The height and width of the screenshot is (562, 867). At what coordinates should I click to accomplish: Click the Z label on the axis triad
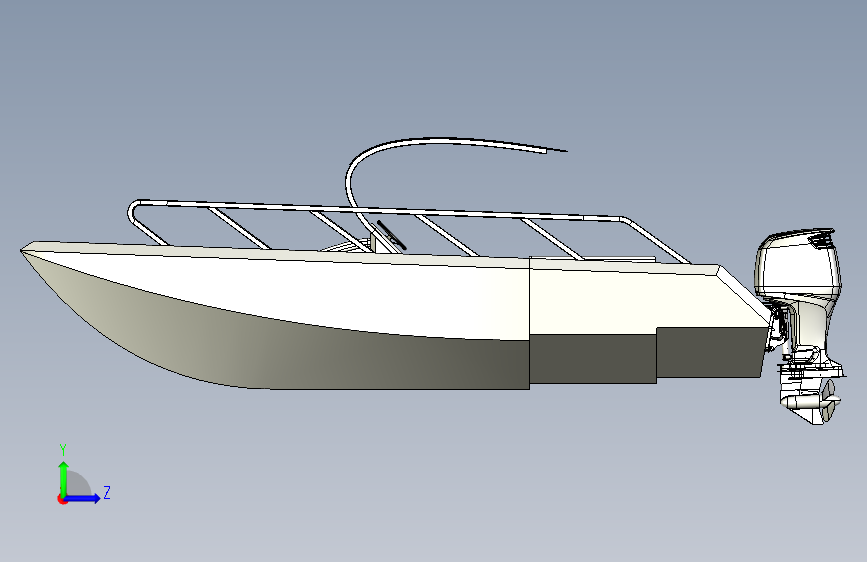click(107, 492)
